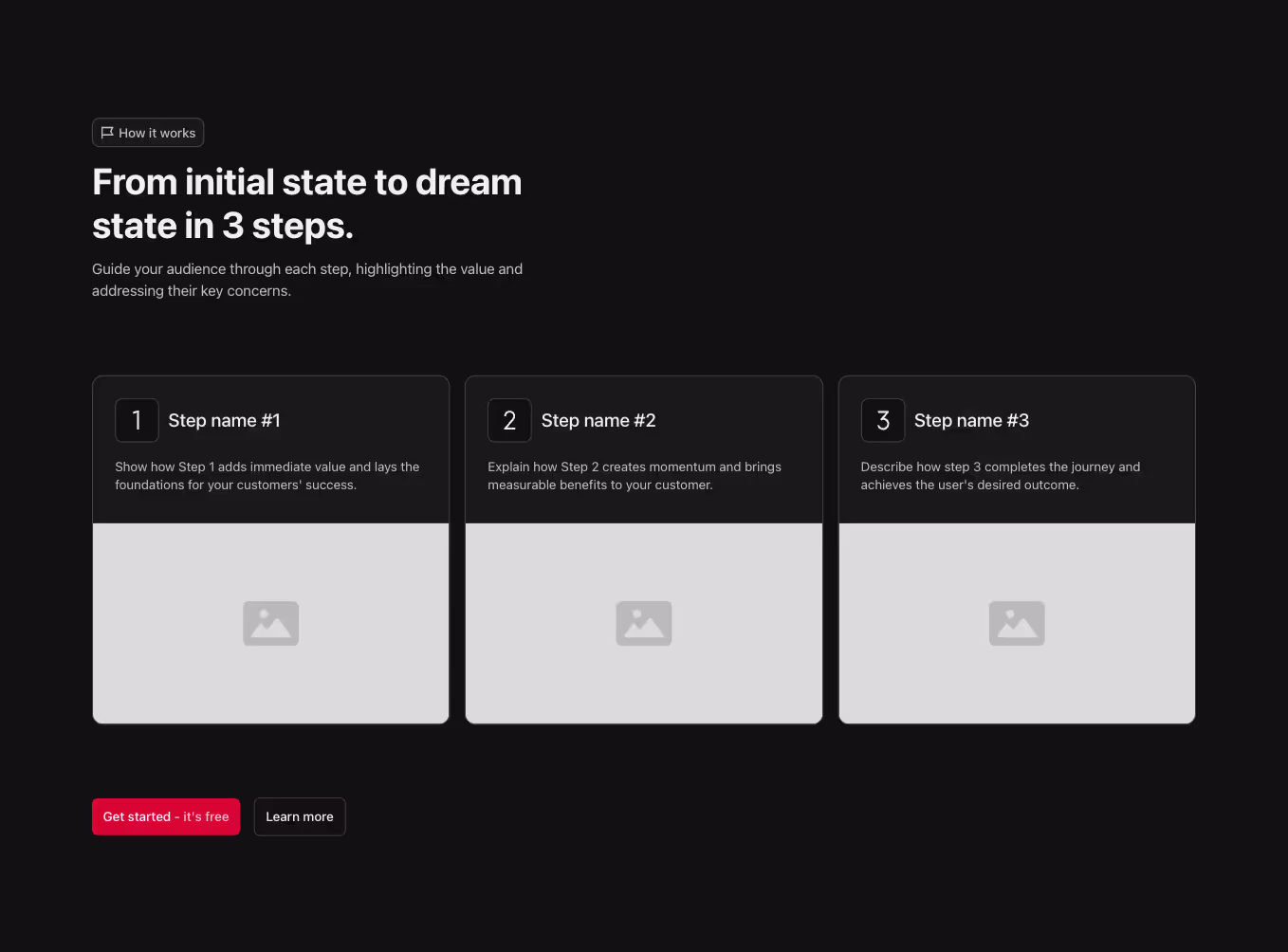The height and width of the screenshot is (952, 1288).
Task: Click the How it works badge label
Action: click(157, 133)
